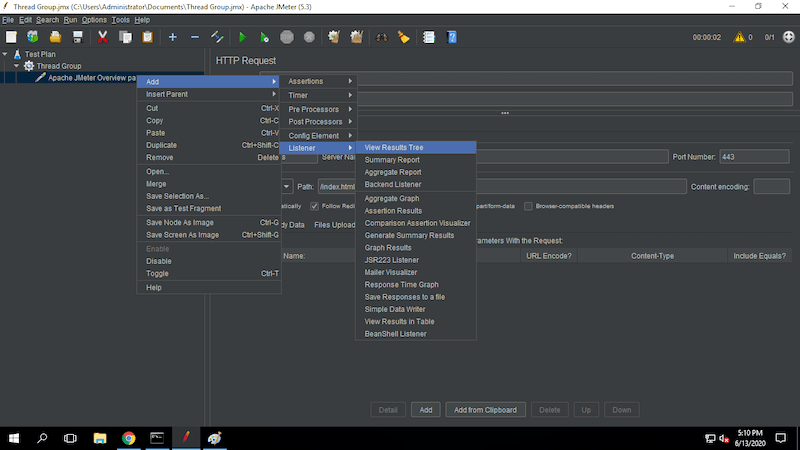Expand the Config Element submenu
The image size is (800, 450).
pos(318,136)
